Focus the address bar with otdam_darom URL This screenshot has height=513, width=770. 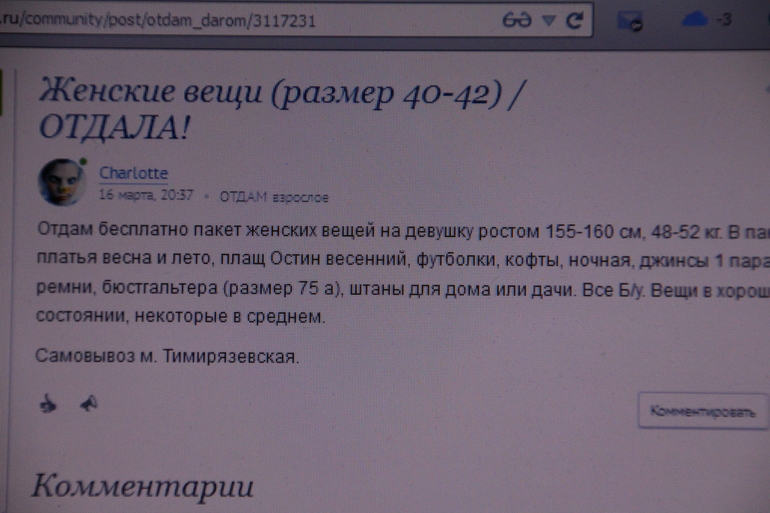[x=250, y=19]
